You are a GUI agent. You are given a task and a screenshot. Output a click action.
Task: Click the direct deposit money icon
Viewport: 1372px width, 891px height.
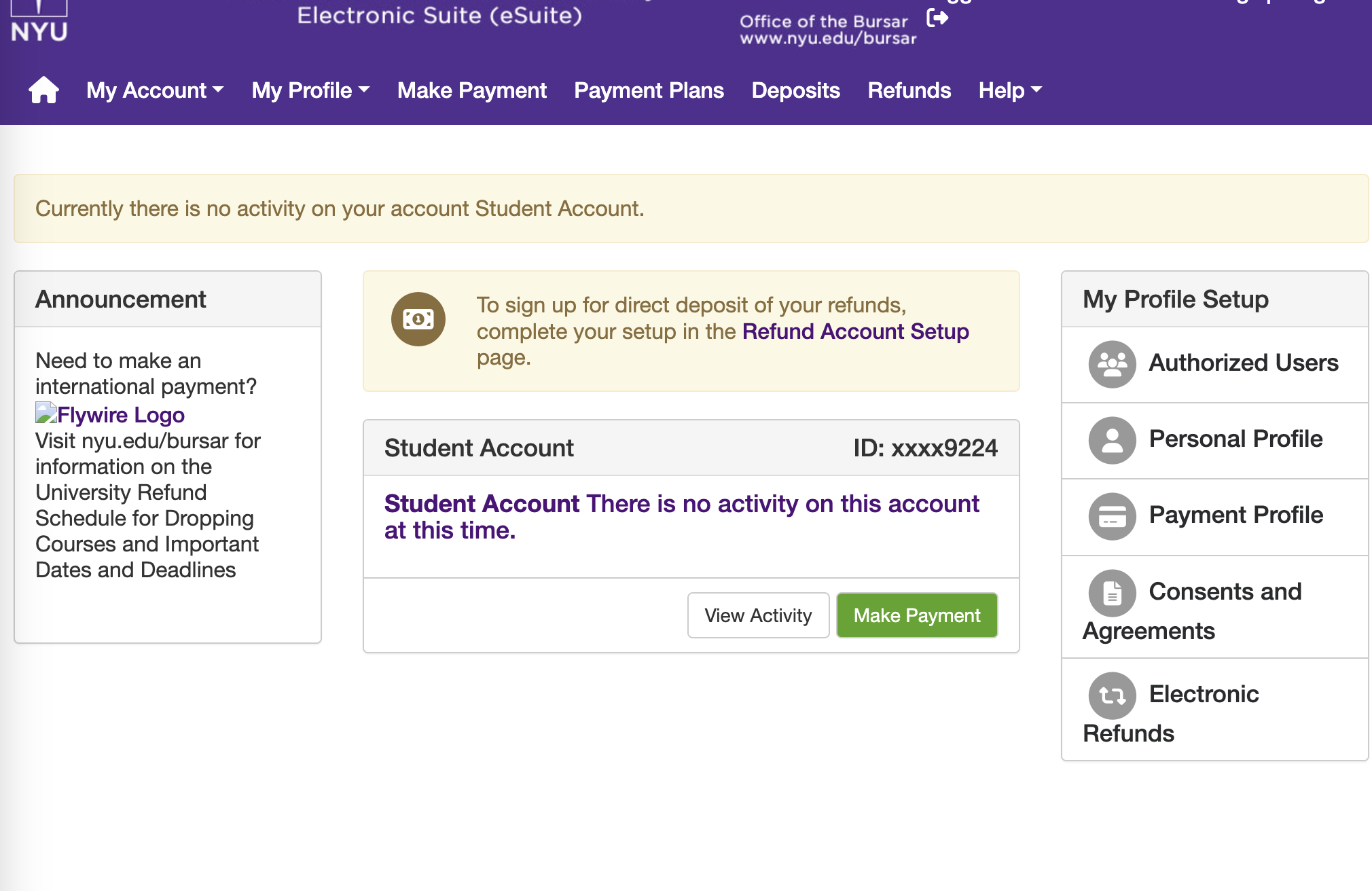tap(418, 319)
